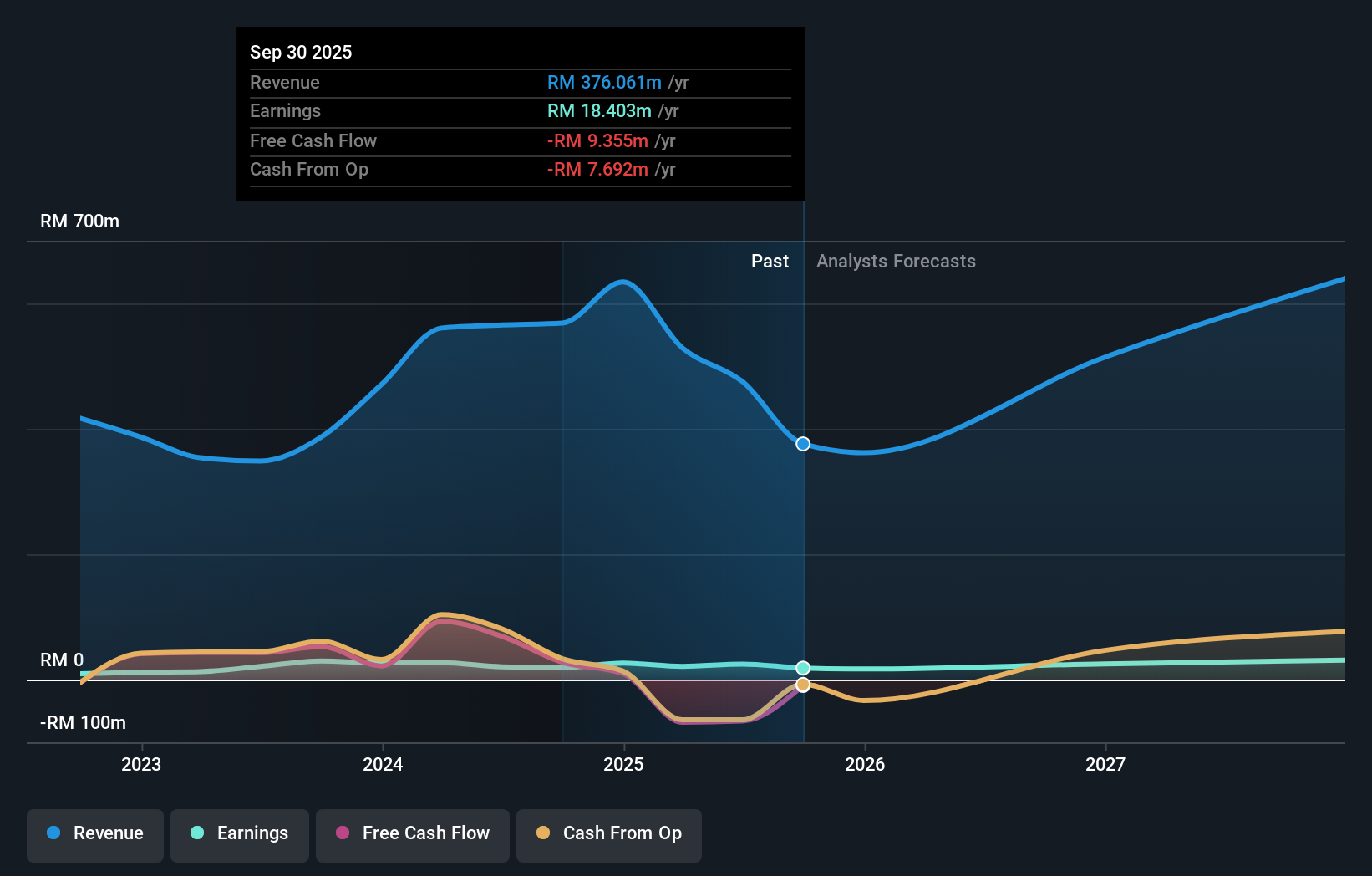Select the Earnings marker at the forecast boundary
This screenshot has height=876, width=1372.
click(802, 668)
